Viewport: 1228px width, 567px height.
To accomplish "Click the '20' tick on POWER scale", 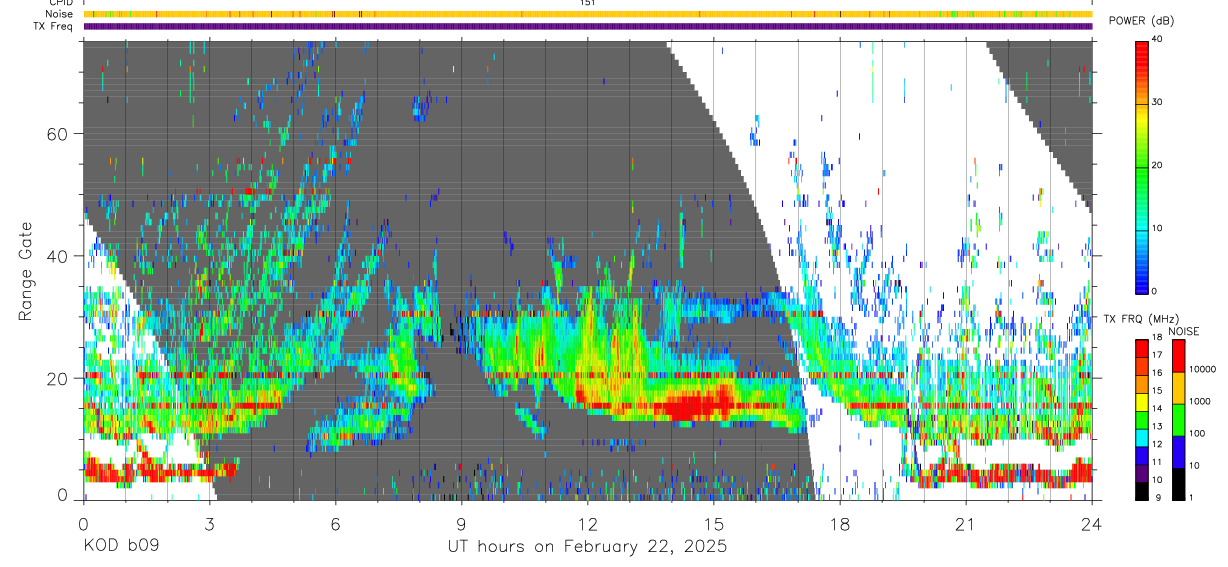I will click(1159, 165).
